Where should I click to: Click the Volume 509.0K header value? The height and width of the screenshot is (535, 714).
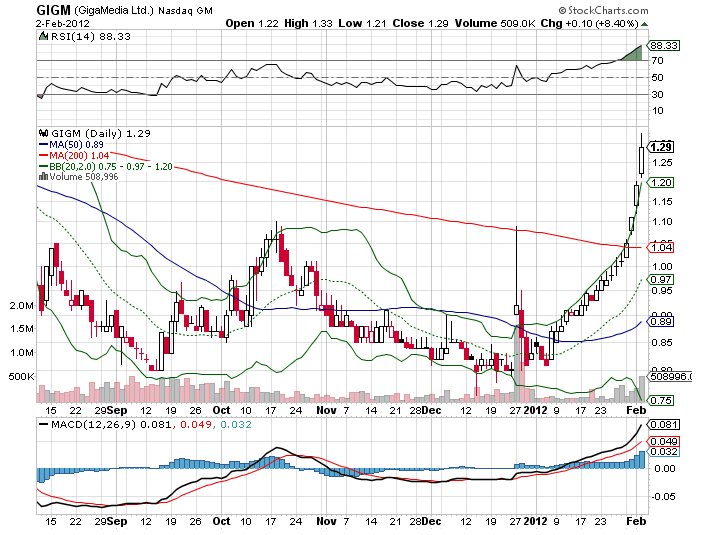point(495,23)
